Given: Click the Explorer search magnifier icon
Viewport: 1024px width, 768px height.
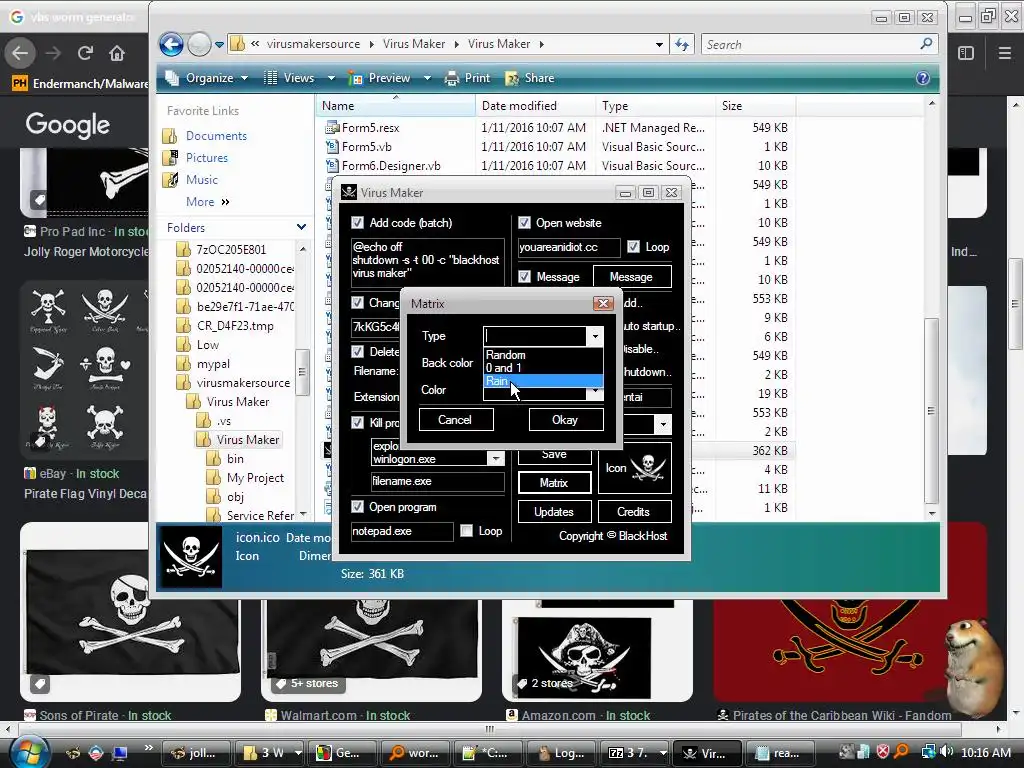Looking at the screenshot, I should (926, 44).
